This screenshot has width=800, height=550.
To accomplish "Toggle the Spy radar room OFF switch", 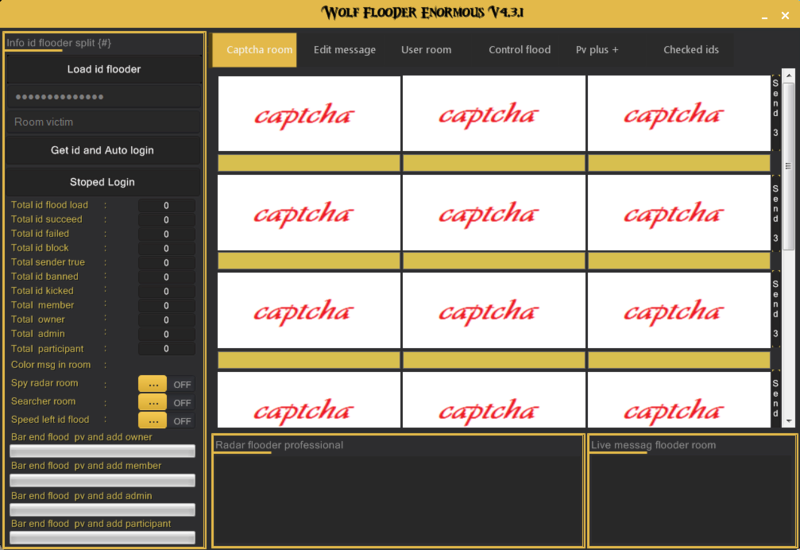I will 182,384.
